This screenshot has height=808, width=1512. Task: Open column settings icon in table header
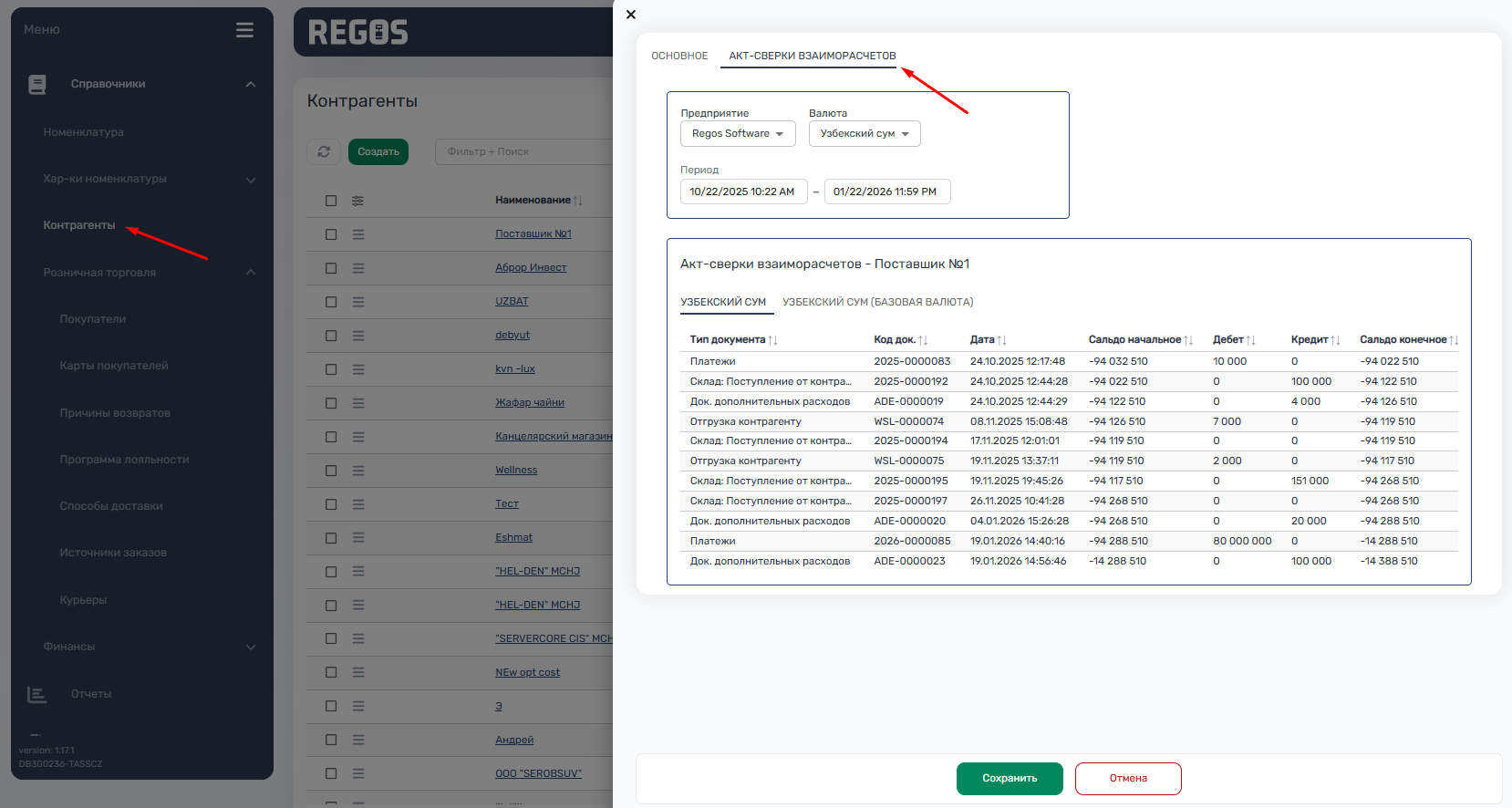[x=357, y=201]
